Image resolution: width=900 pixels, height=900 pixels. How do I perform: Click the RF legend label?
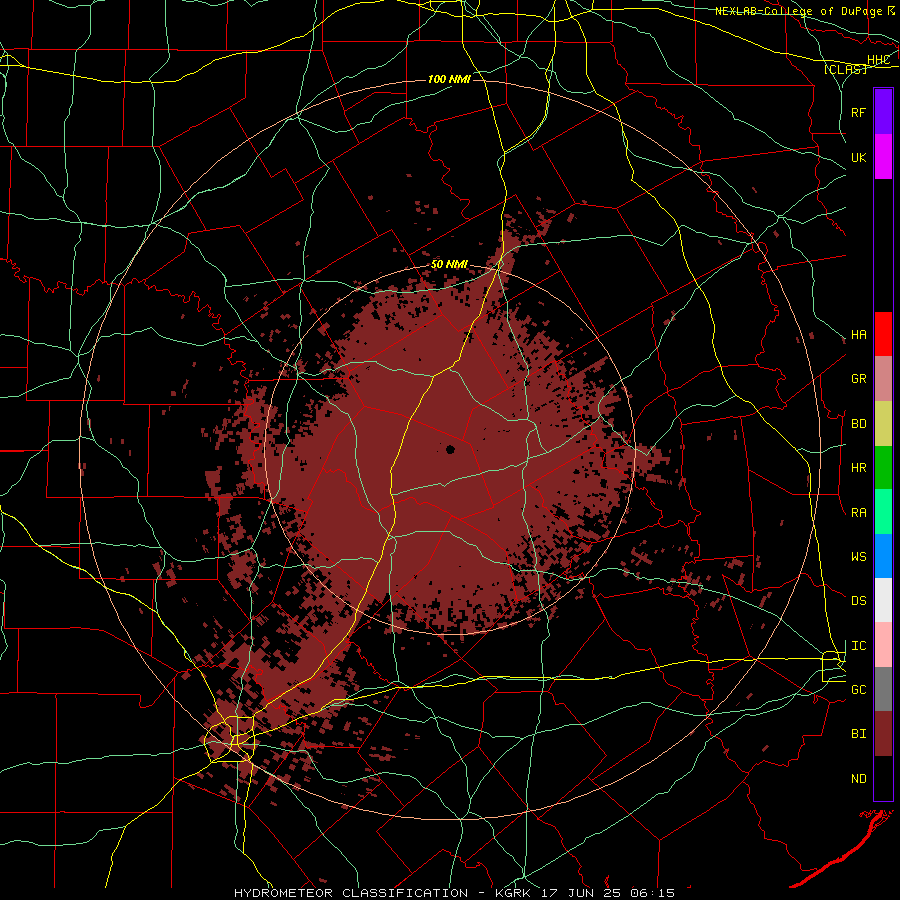tap(858, 112)
